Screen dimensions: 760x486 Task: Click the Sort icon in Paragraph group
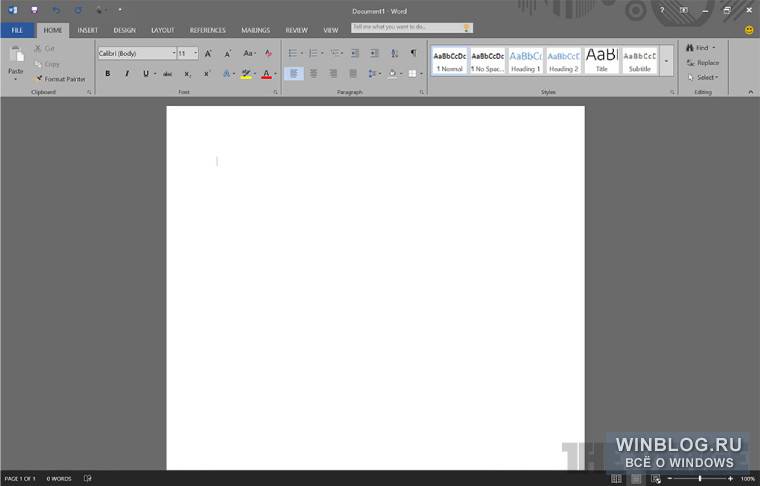(x=395, y=53)
